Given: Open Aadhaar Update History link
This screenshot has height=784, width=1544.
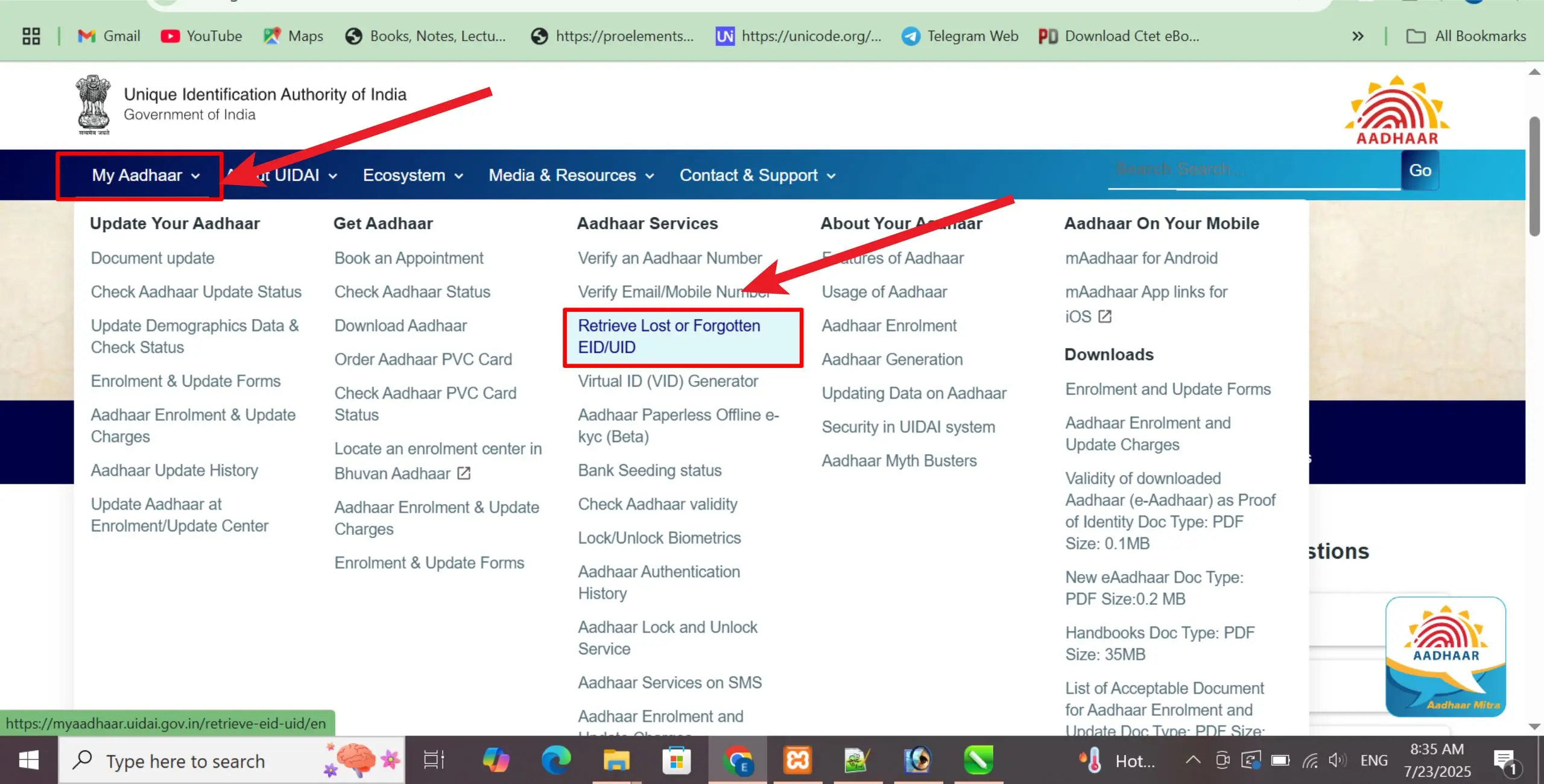Looking at the screenshot, I should (x=174, y=470).
